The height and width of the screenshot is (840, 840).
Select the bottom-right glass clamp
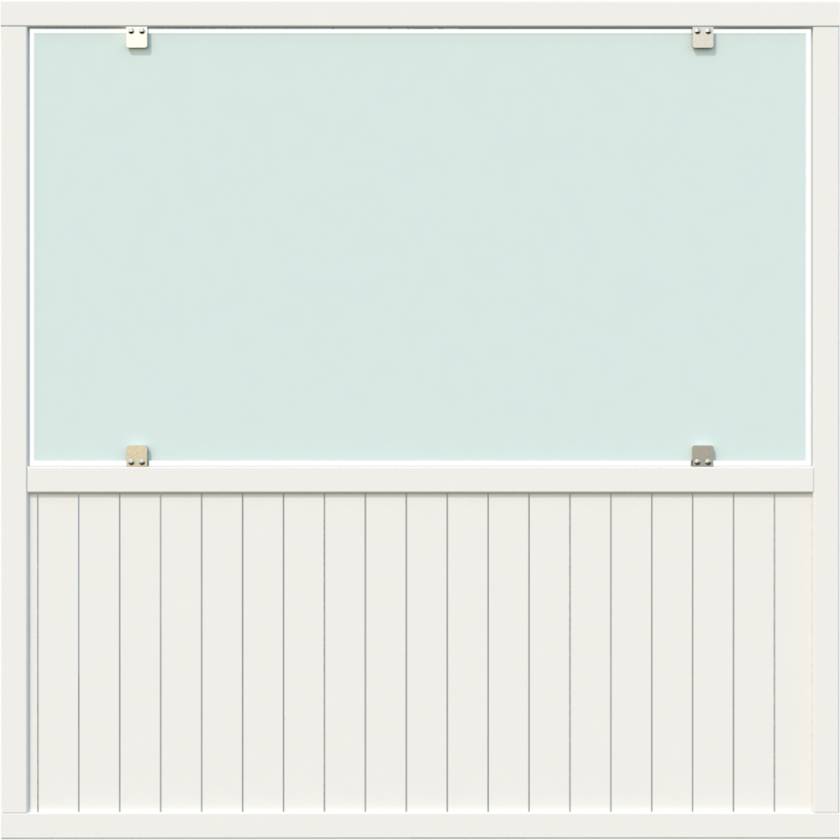point(703,456)
